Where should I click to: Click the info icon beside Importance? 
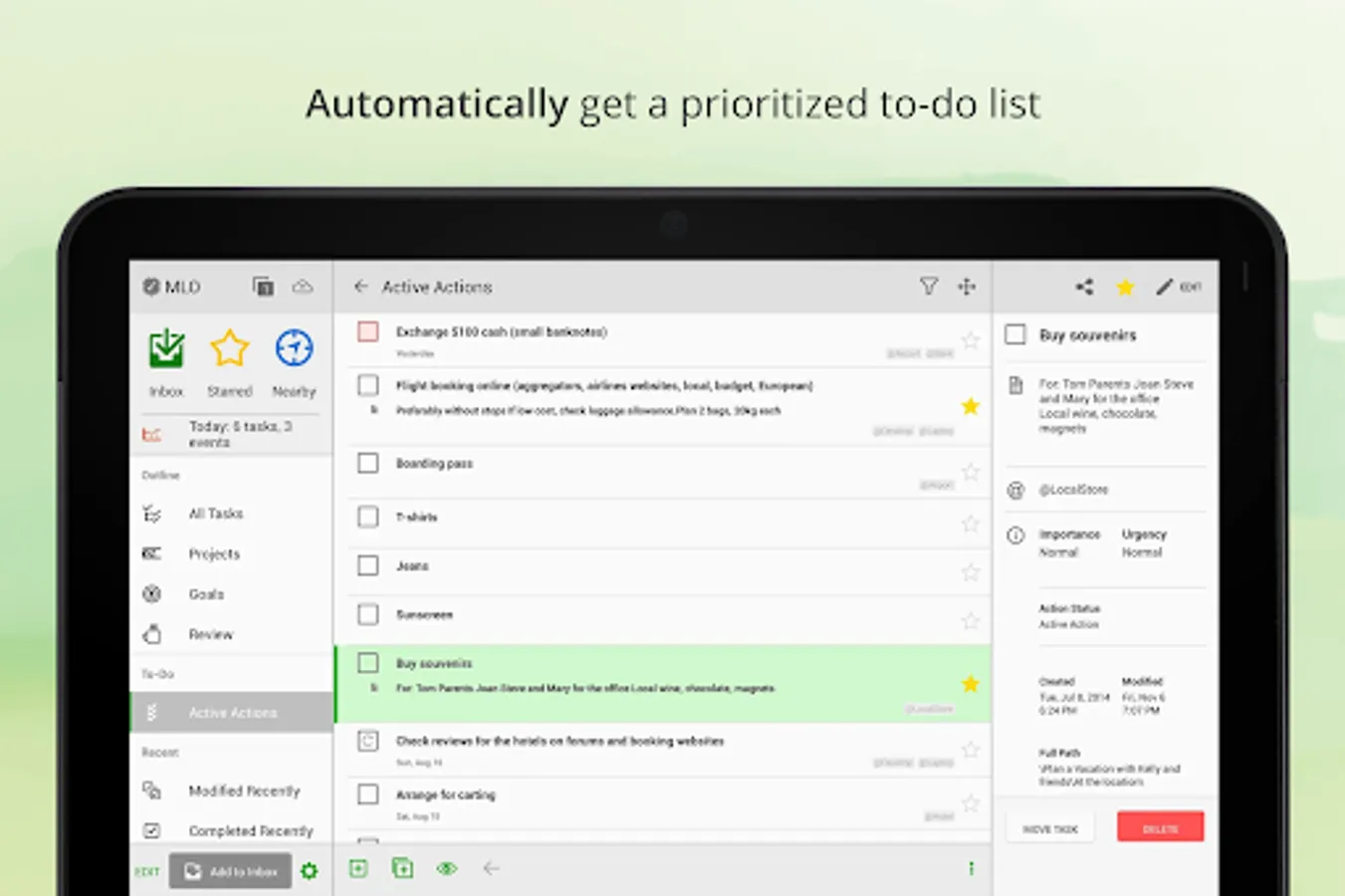(1015, 536)
